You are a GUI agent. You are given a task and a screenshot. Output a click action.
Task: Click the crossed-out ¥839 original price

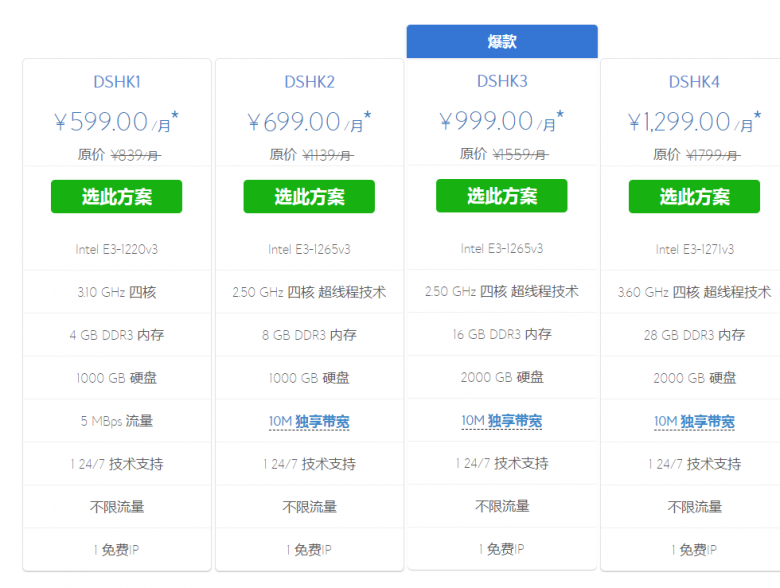135,155
